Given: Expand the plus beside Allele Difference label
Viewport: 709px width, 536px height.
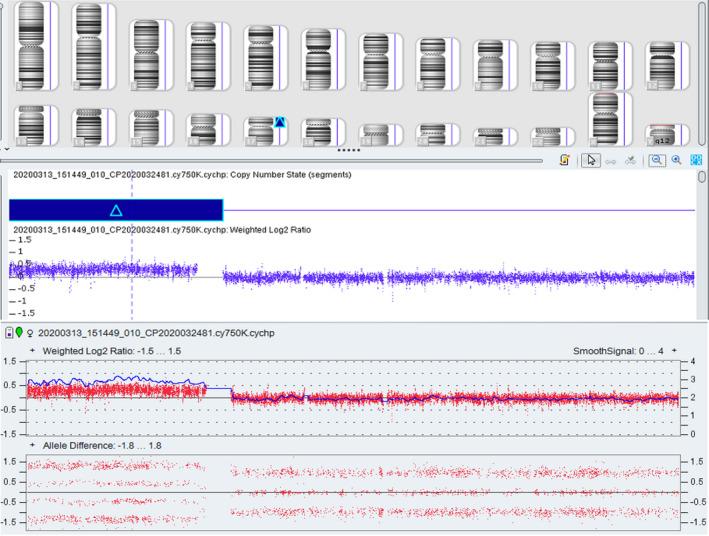Looking at the screenshot, I should click(32, 444).
